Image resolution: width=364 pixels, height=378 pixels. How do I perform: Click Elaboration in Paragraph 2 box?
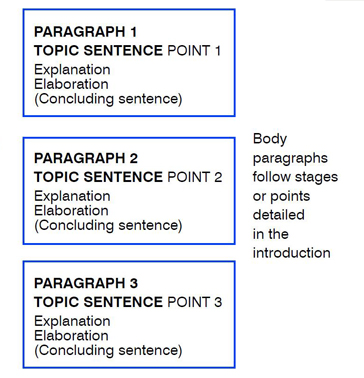click(x=71, y=210)
